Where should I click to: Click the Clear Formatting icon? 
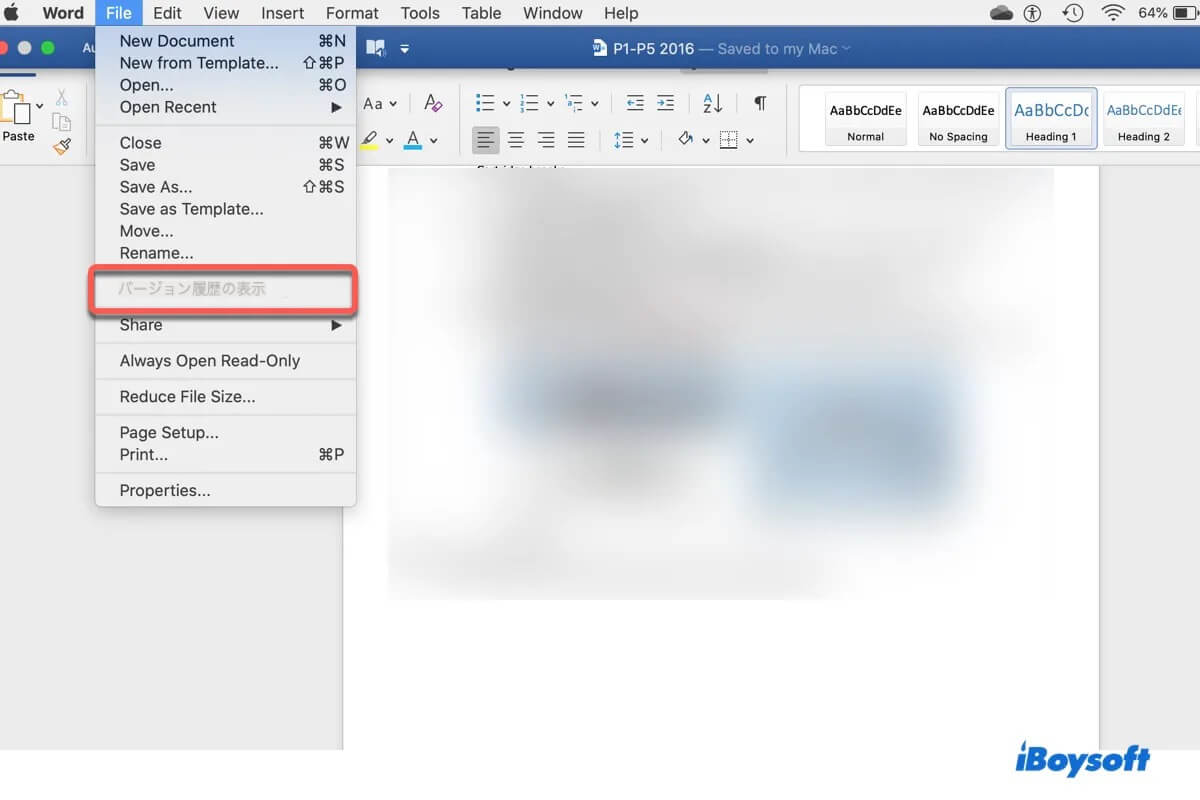click(433, 103)
